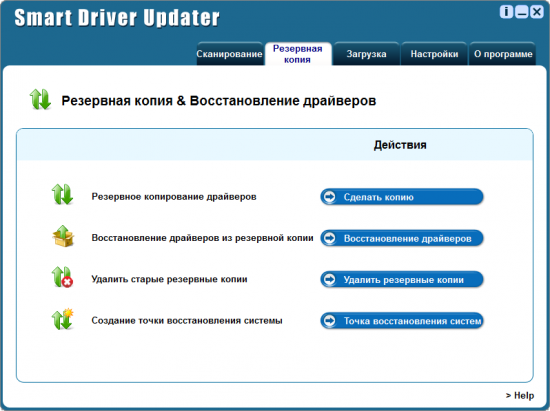
Task: Click the restore point icon with star
Action: (63, 319)
